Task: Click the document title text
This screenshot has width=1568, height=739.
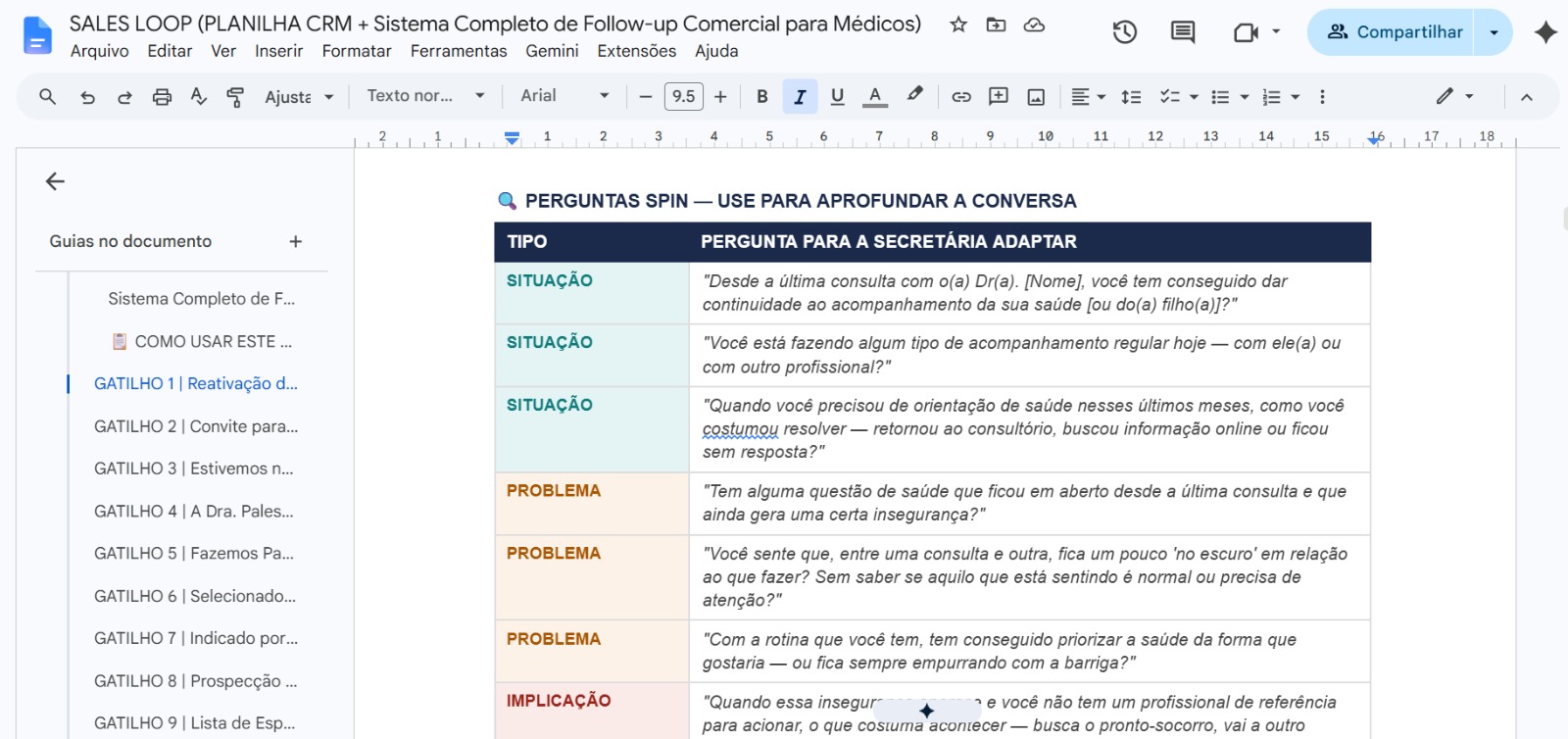Action: pos(495,24)
